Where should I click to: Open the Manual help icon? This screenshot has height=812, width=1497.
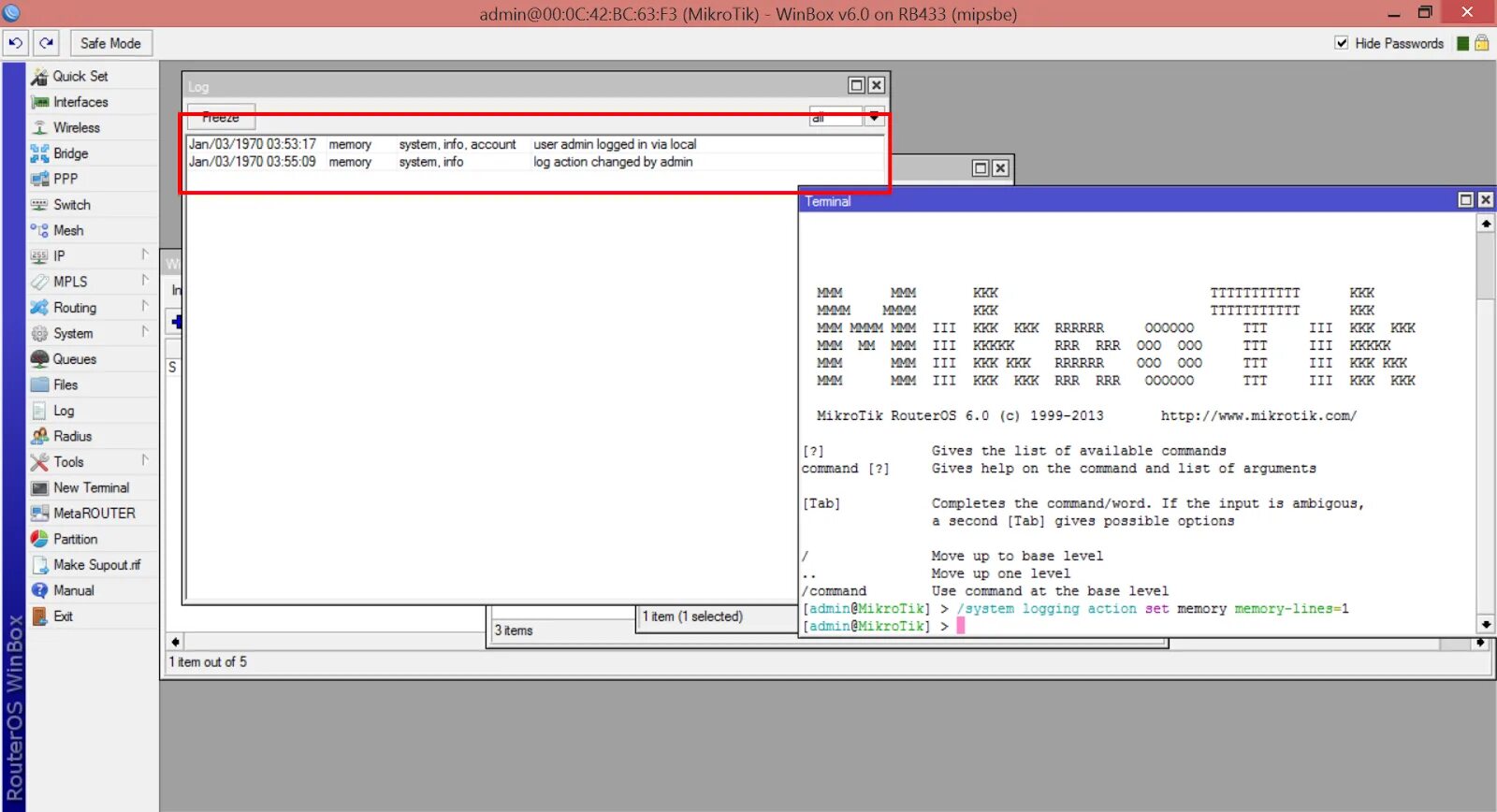(39, 590)
